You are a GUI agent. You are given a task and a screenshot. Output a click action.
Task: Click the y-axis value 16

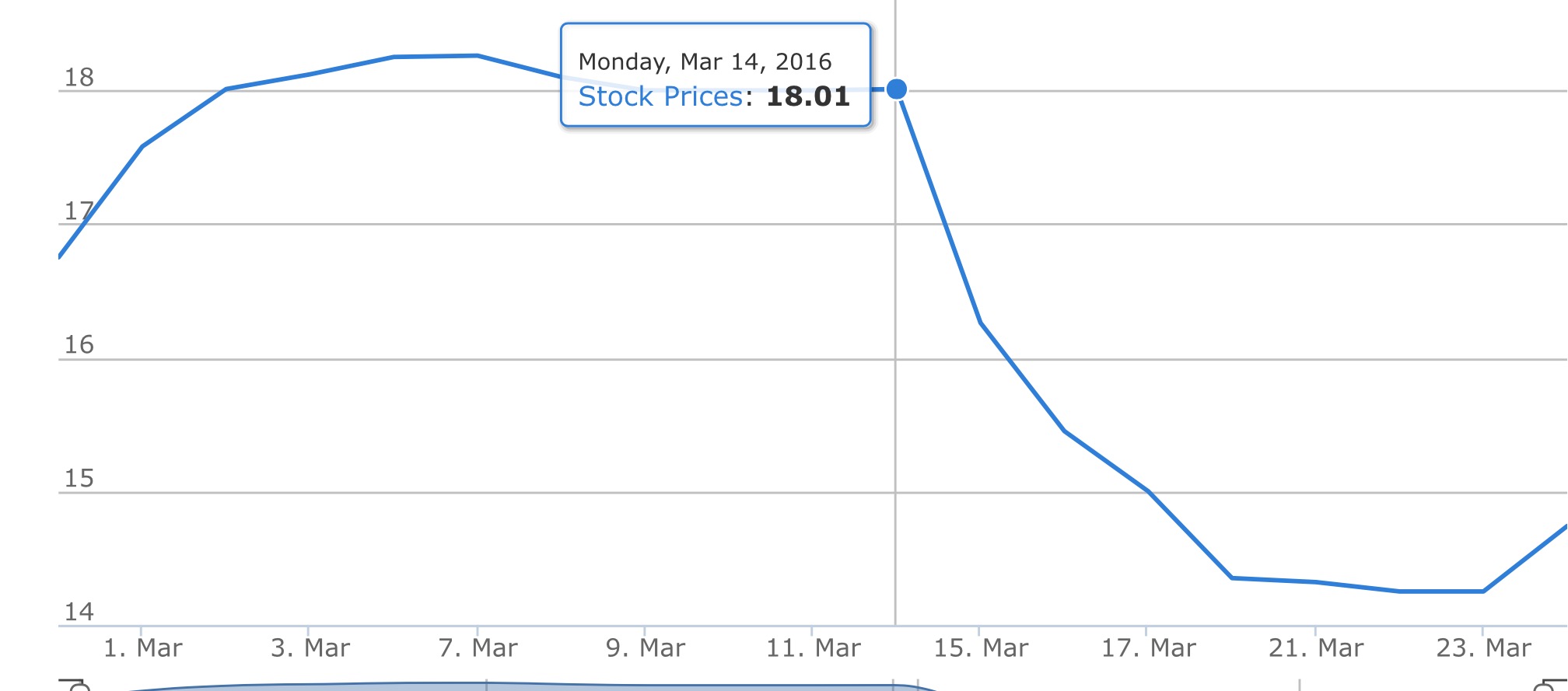pos(79,345)
